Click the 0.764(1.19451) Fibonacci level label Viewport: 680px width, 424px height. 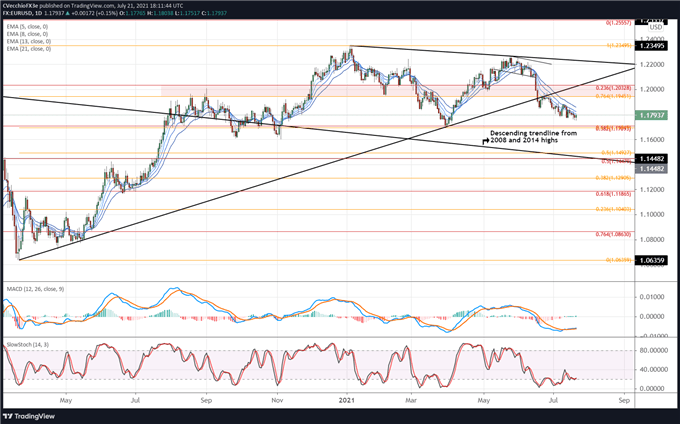(613, 96)
